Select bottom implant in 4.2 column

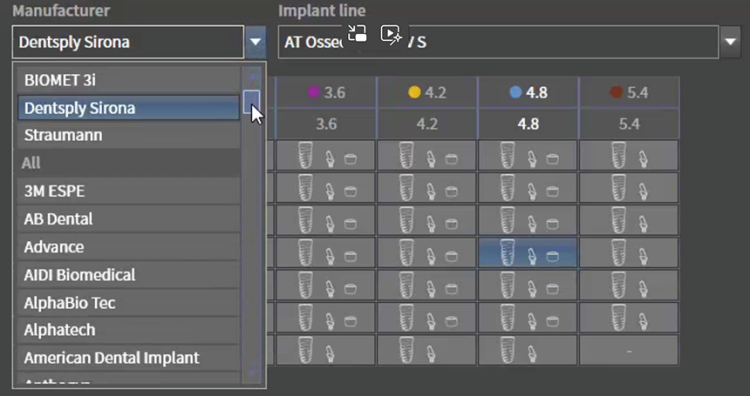pos(427,350)
